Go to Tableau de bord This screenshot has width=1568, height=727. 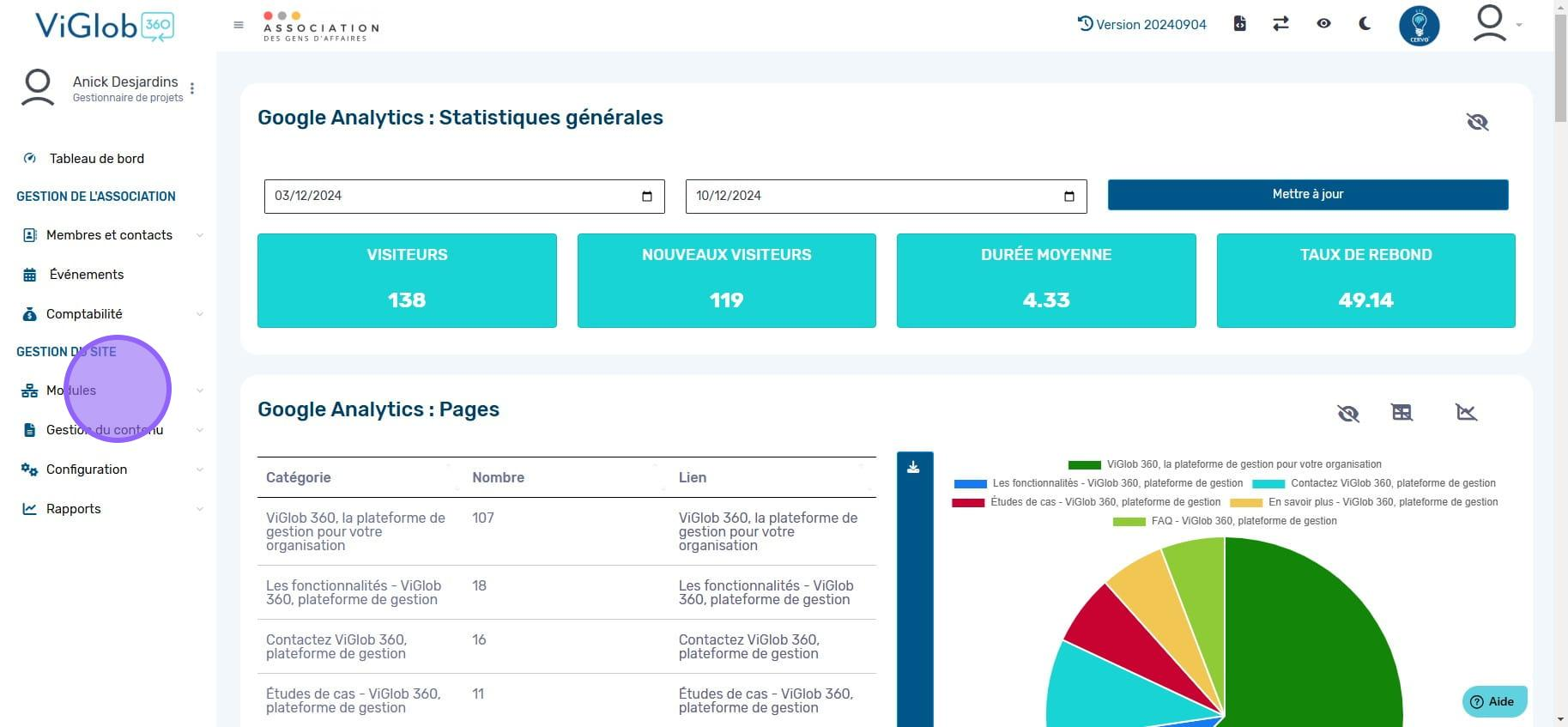[x=97, y=158]
